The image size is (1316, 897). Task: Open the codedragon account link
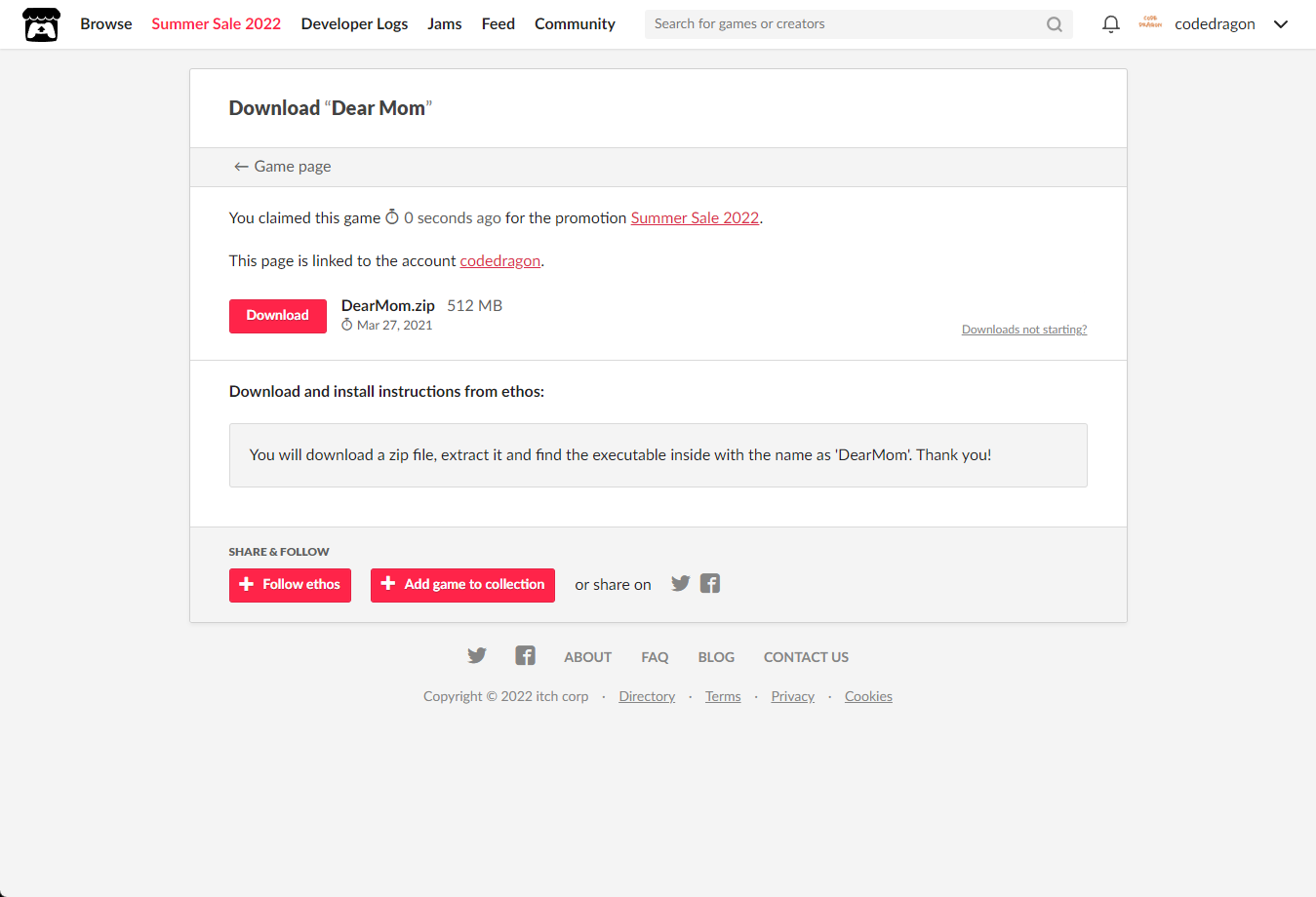[x=499, y=261]
